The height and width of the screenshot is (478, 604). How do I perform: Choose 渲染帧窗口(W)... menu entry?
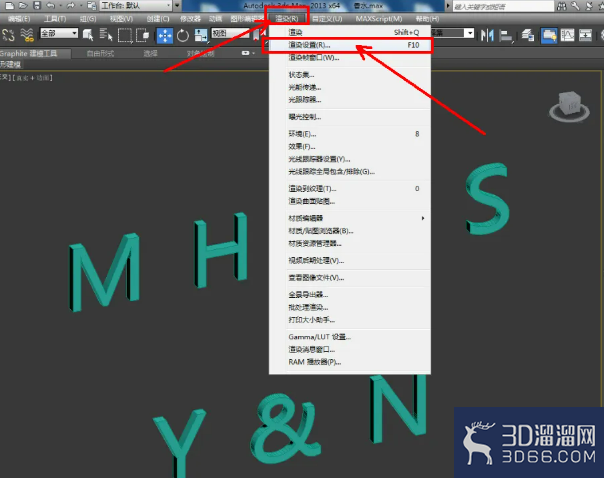[350, 58]
